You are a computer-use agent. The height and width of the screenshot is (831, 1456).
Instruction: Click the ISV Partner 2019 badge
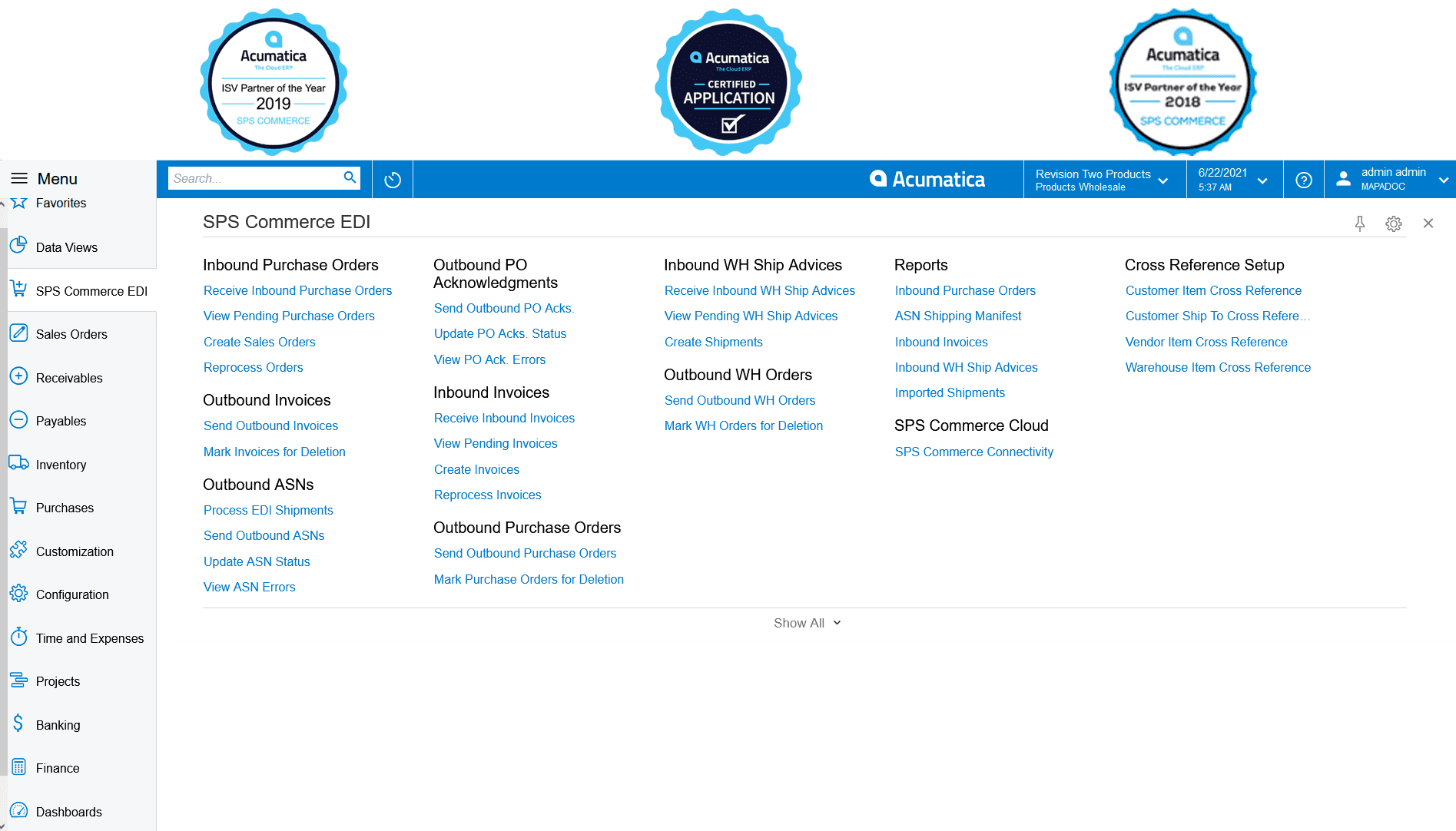click(x=274, y=82)
